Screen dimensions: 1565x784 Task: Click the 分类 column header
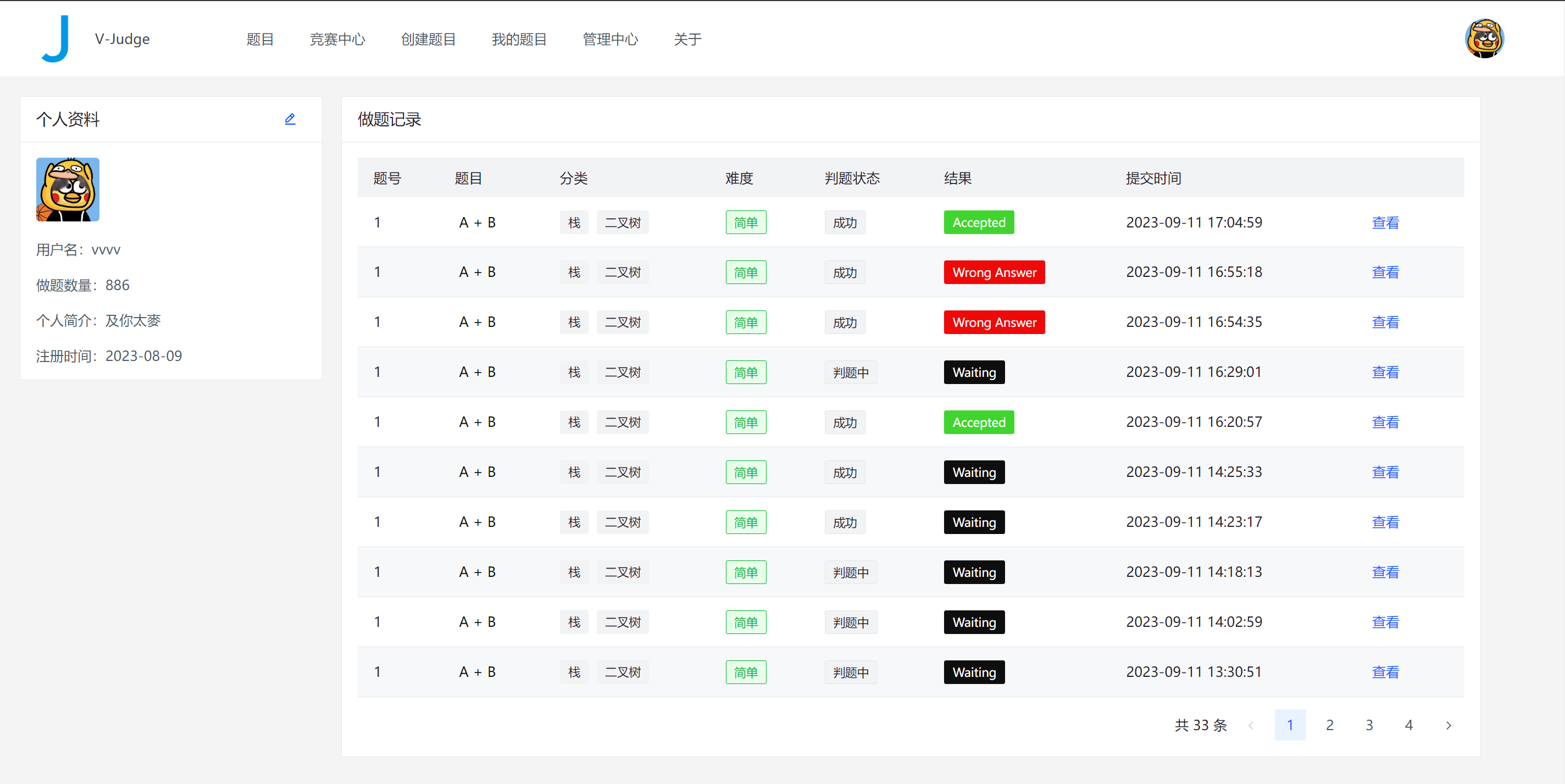click(574, 178)
